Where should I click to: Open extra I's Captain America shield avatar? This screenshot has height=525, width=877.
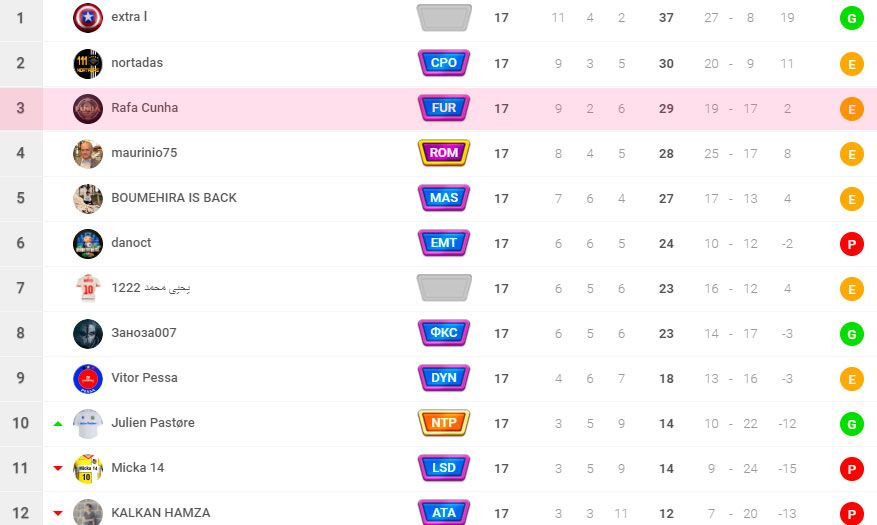[88, 18]
